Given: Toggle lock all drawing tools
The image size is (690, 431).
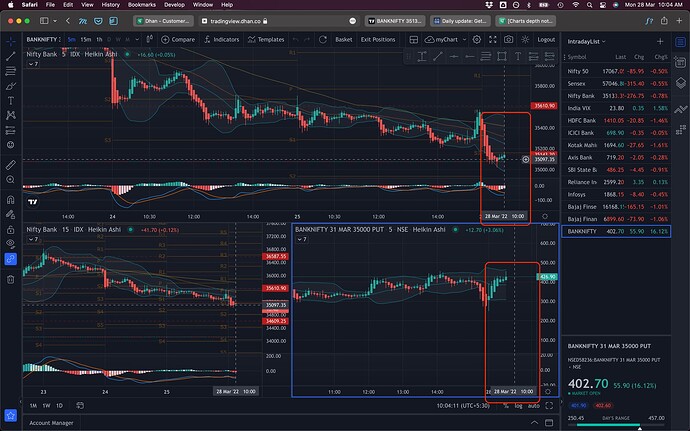Looking at the screenshot, I should pyautogui.click(x=11, y=229).
